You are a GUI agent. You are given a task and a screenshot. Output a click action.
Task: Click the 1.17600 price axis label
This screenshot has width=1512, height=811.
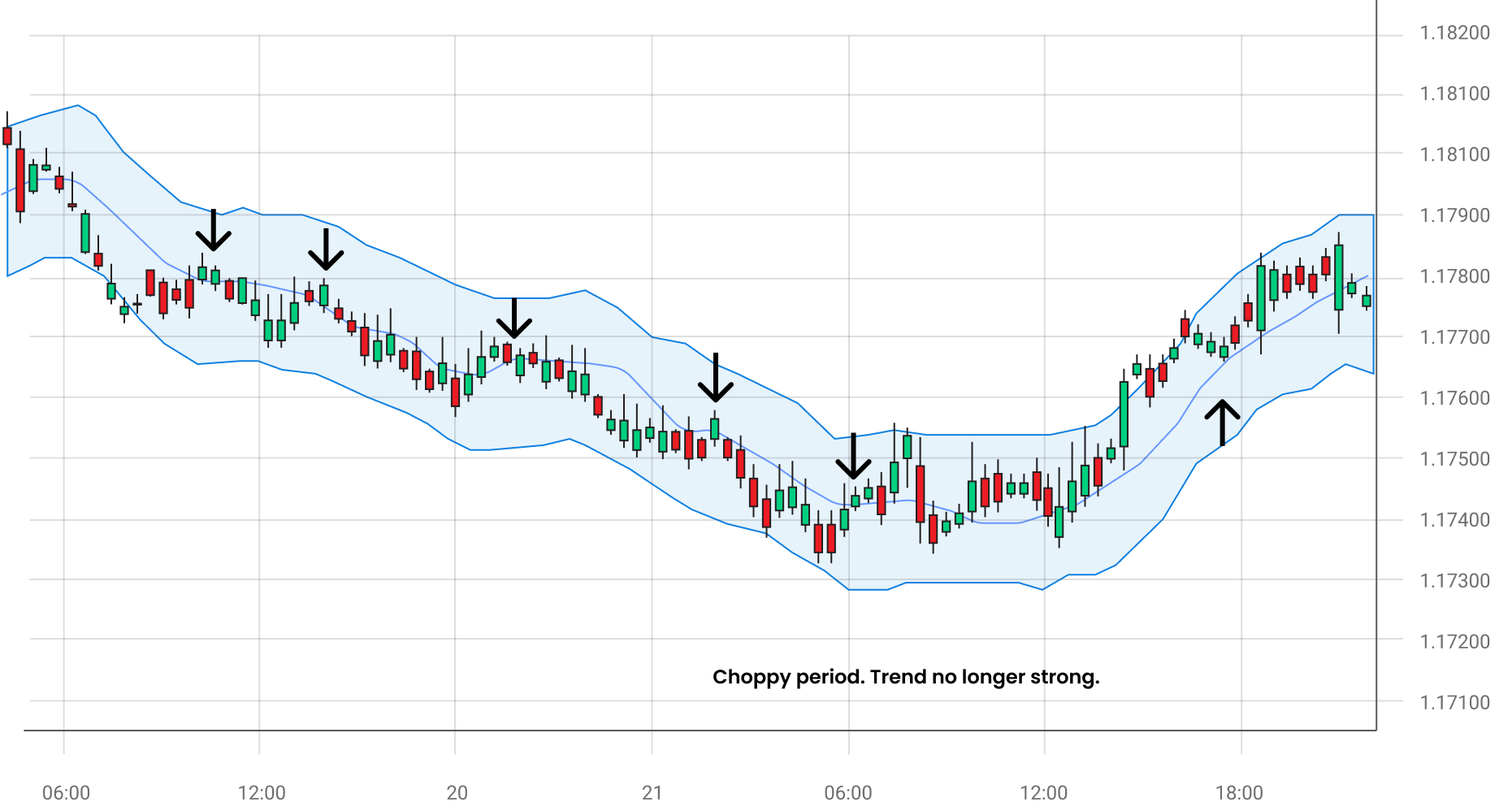pyautogui.click(x=1454, y=399)
